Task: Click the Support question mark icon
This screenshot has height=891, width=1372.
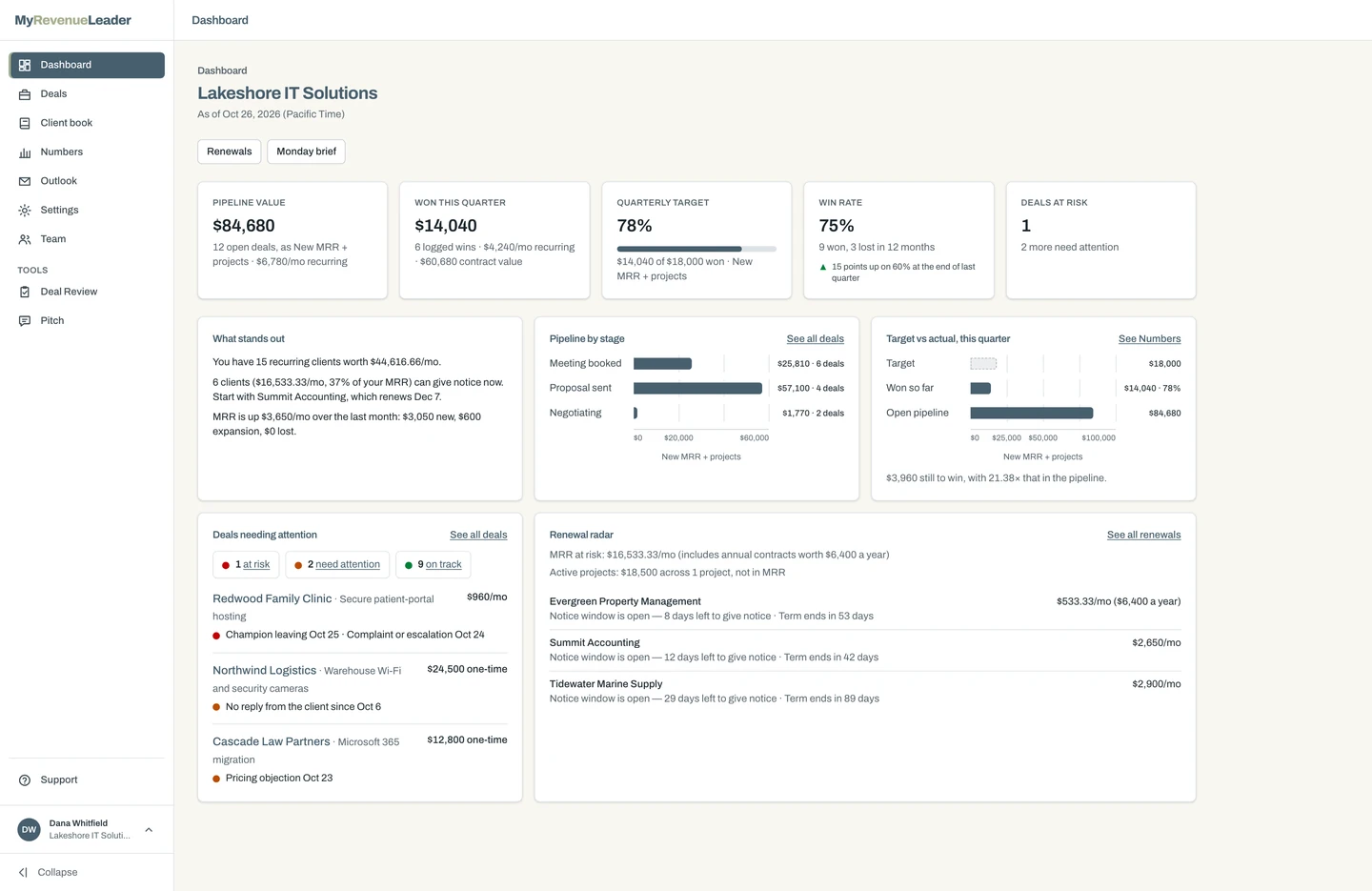Action: pos(25,780)
